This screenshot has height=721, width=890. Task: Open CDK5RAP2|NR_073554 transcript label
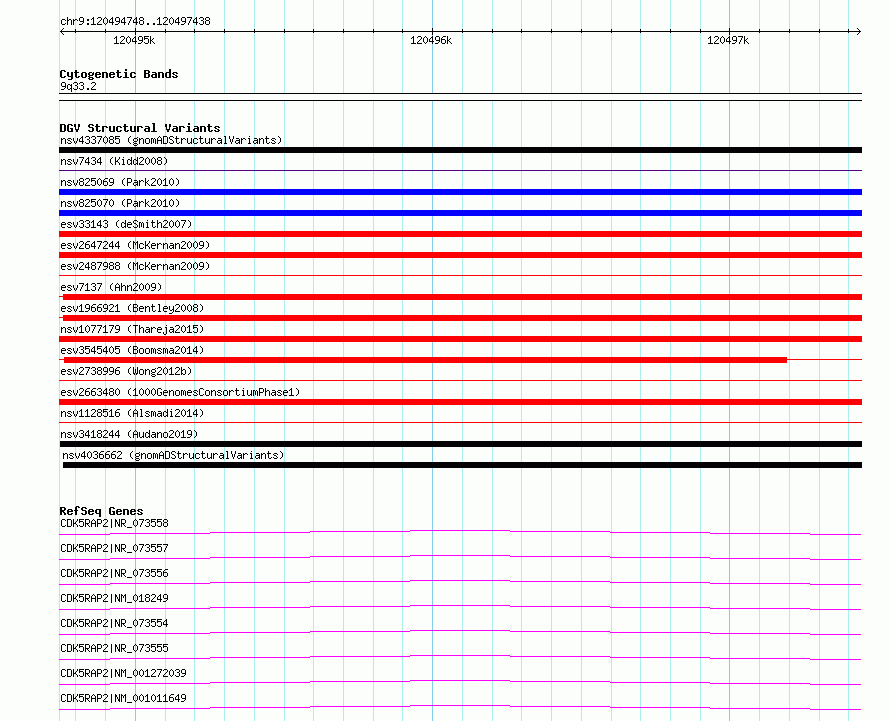(114, 623)
